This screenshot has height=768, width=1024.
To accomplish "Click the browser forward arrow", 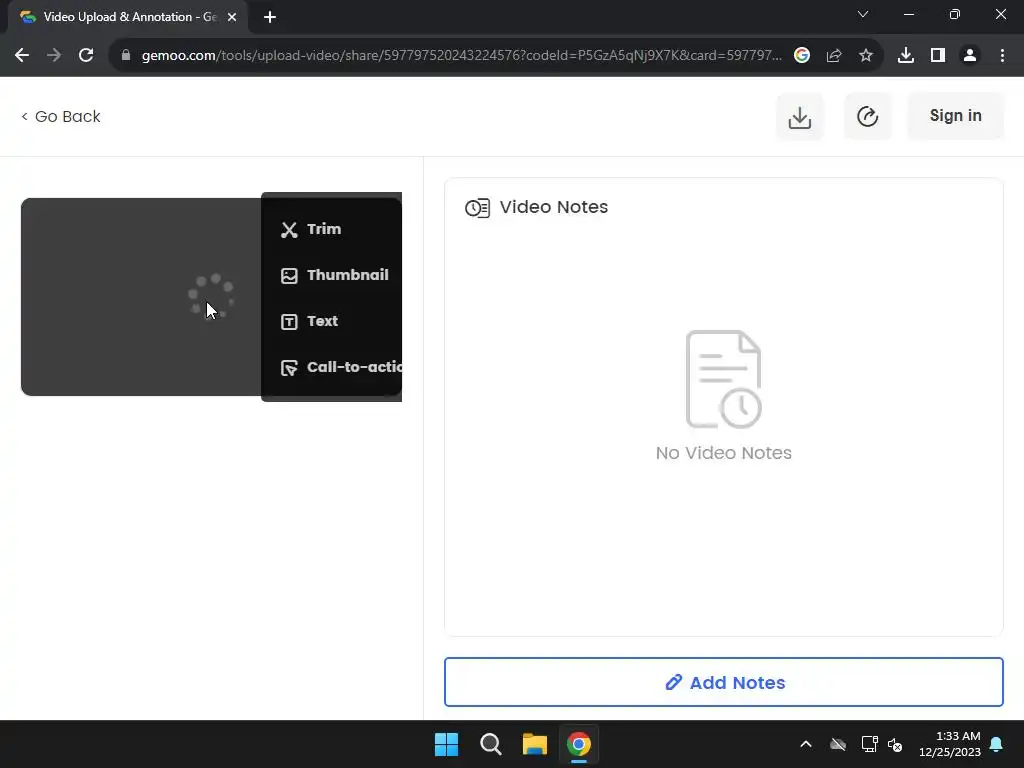I will [x=54, y=56].
